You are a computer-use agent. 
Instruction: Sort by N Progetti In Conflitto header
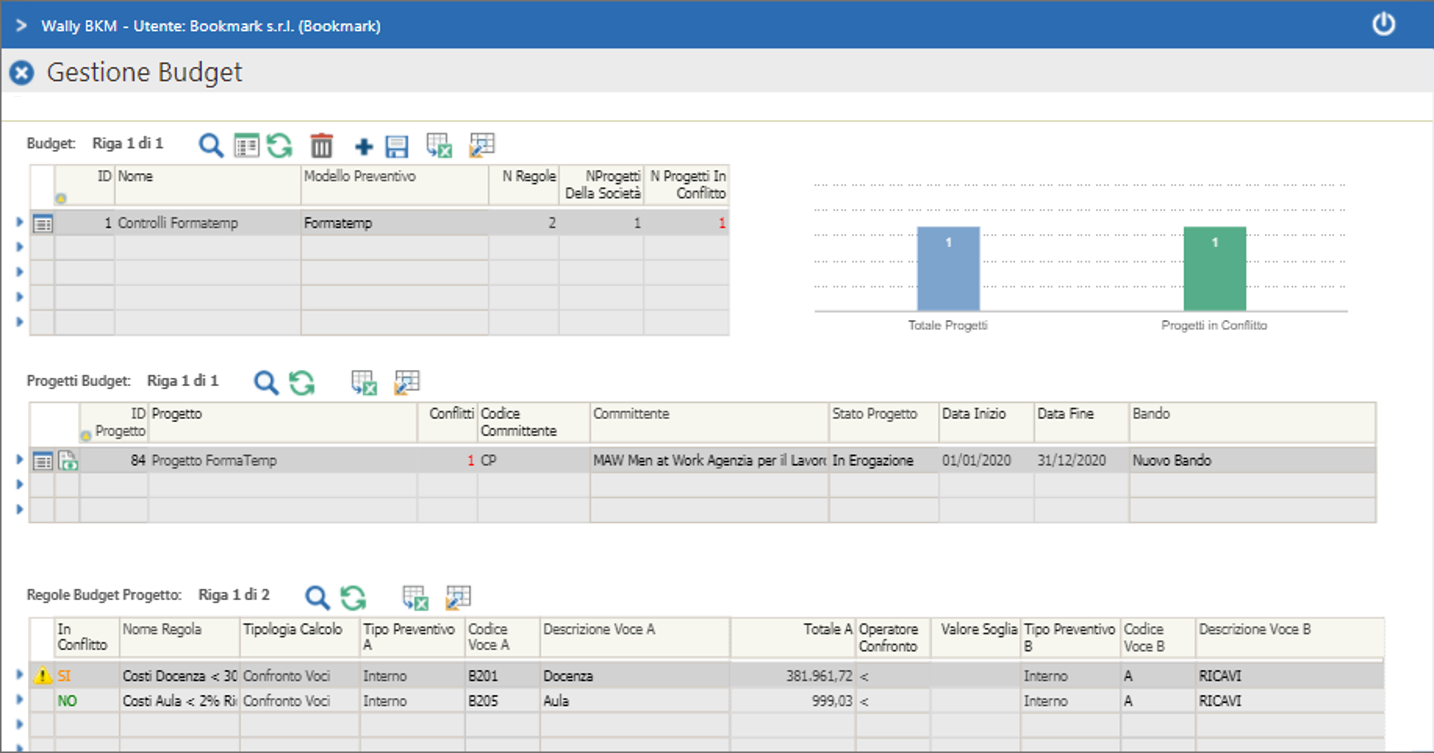pyautogui.click(x=687, y=185)
